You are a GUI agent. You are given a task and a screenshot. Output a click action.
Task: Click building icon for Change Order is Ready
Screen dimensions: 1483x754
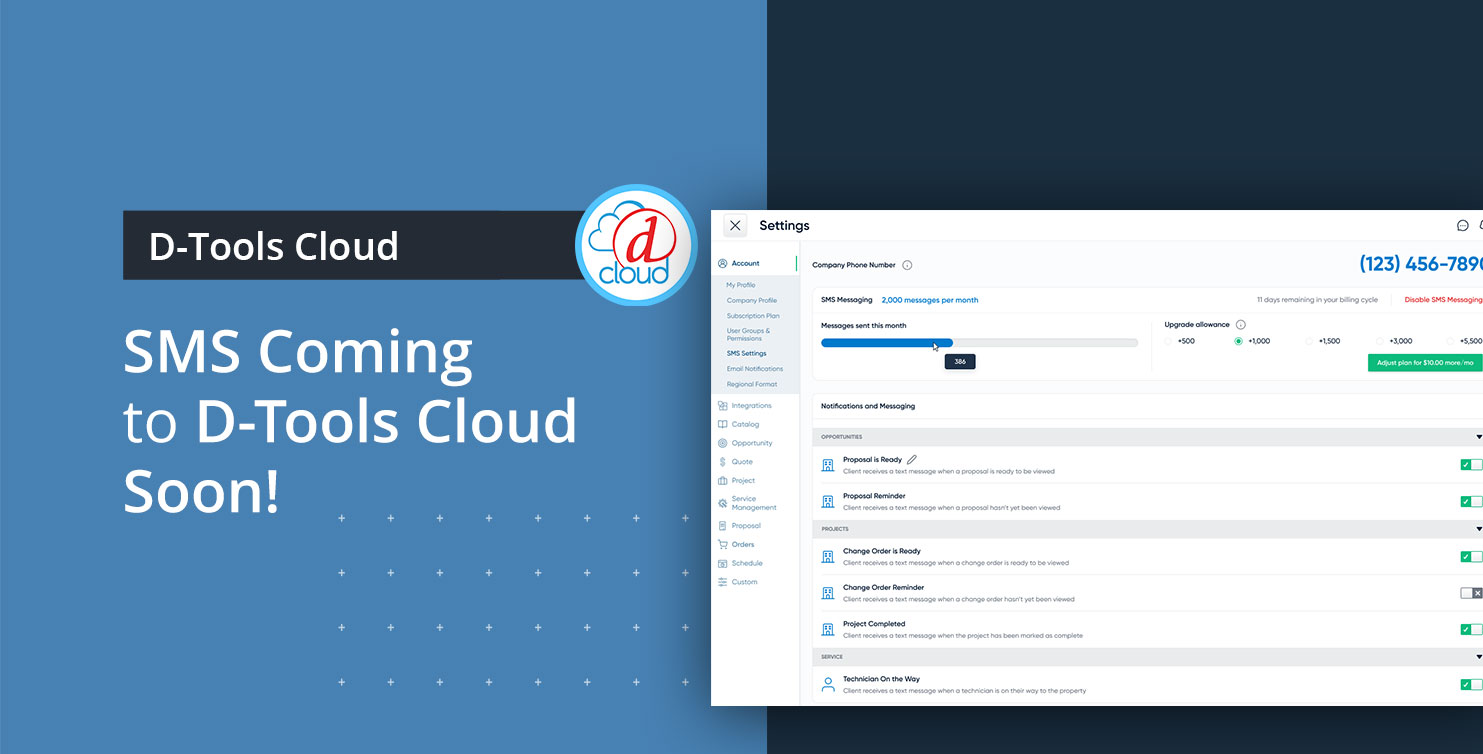(x=828, y=557)
